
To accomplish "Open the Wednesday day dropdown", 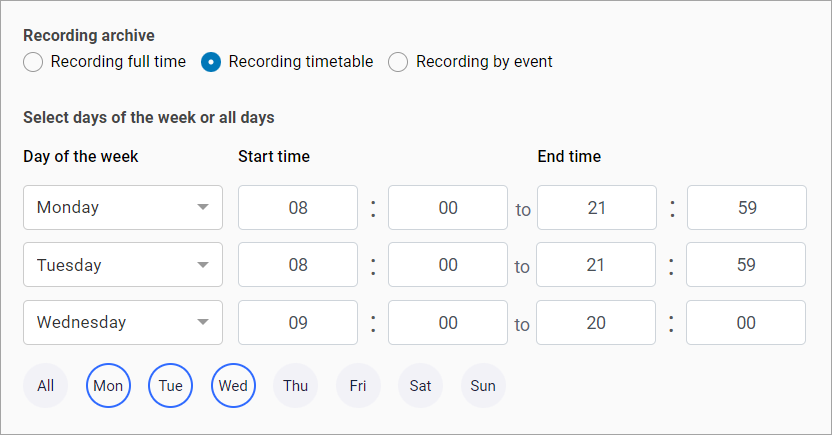I will point(122,323).
